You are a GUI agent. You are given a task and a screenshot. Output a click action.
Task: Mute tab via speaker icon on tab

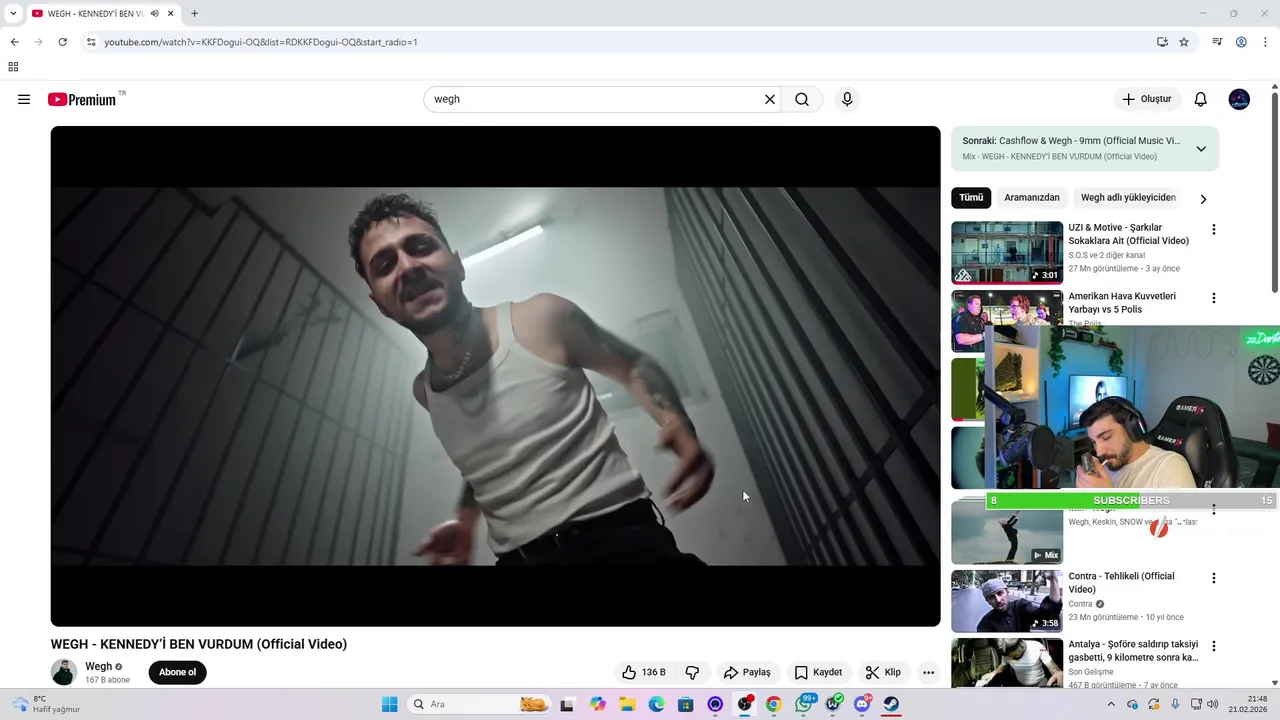[155, 13]
